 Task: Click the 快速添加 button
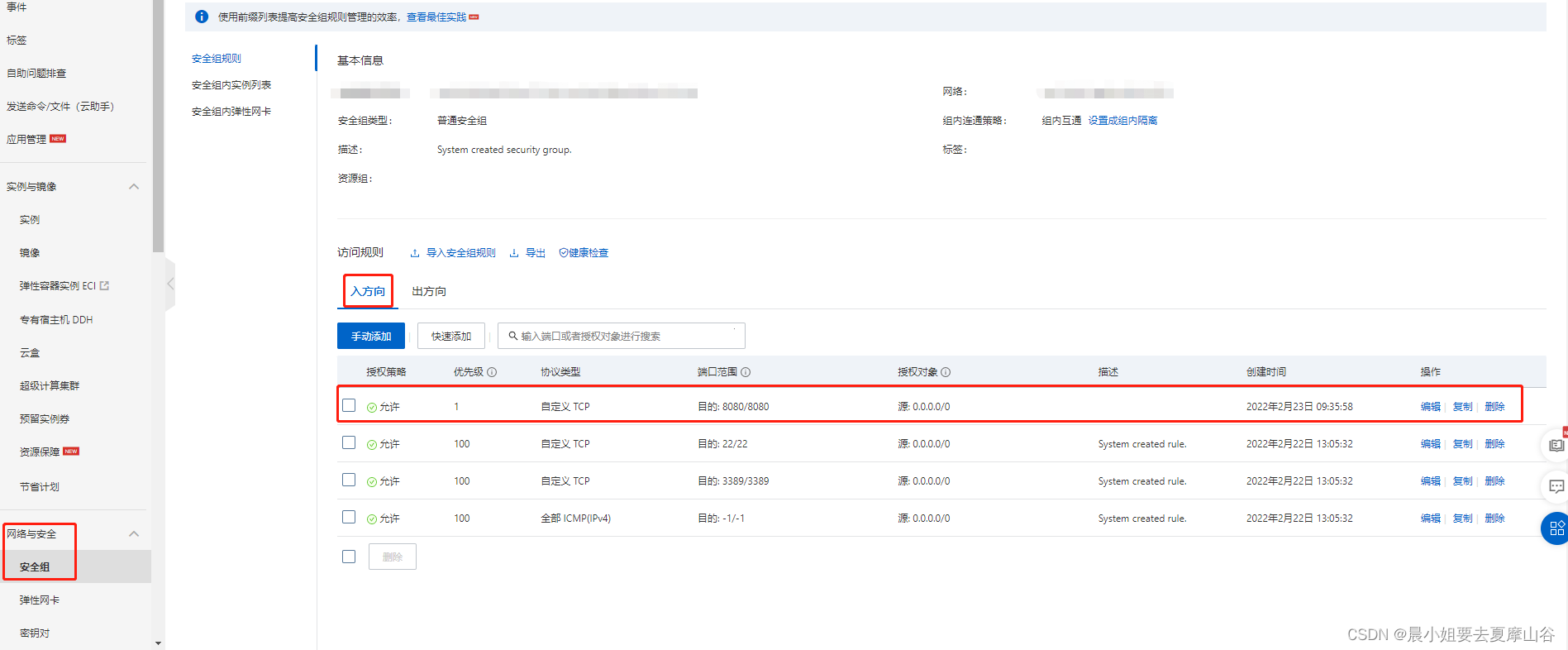pyautogui.click(x=451, y=336)
